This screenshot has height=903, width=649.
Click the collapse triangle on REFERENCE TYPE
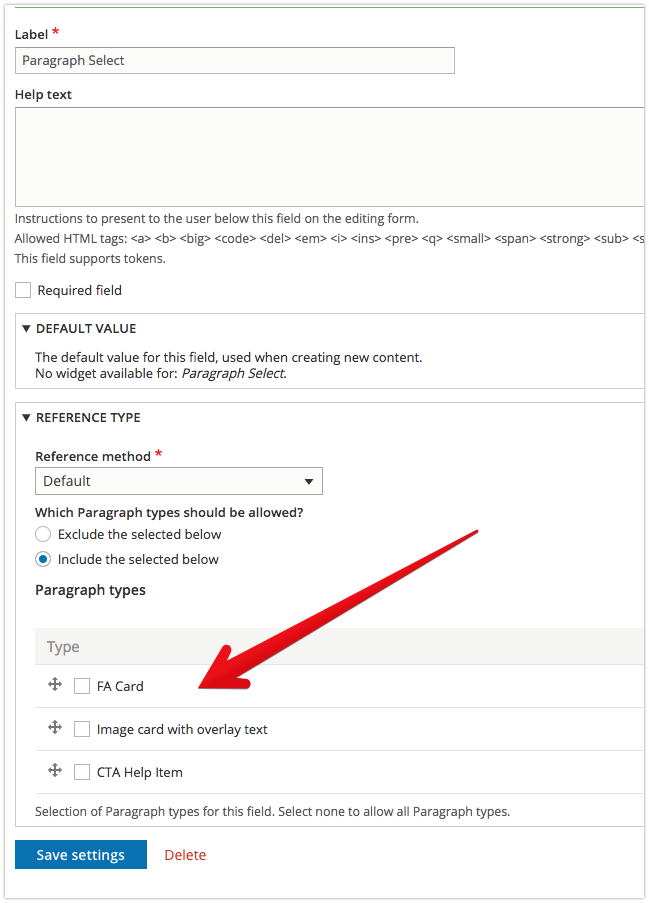click(26, 417)
